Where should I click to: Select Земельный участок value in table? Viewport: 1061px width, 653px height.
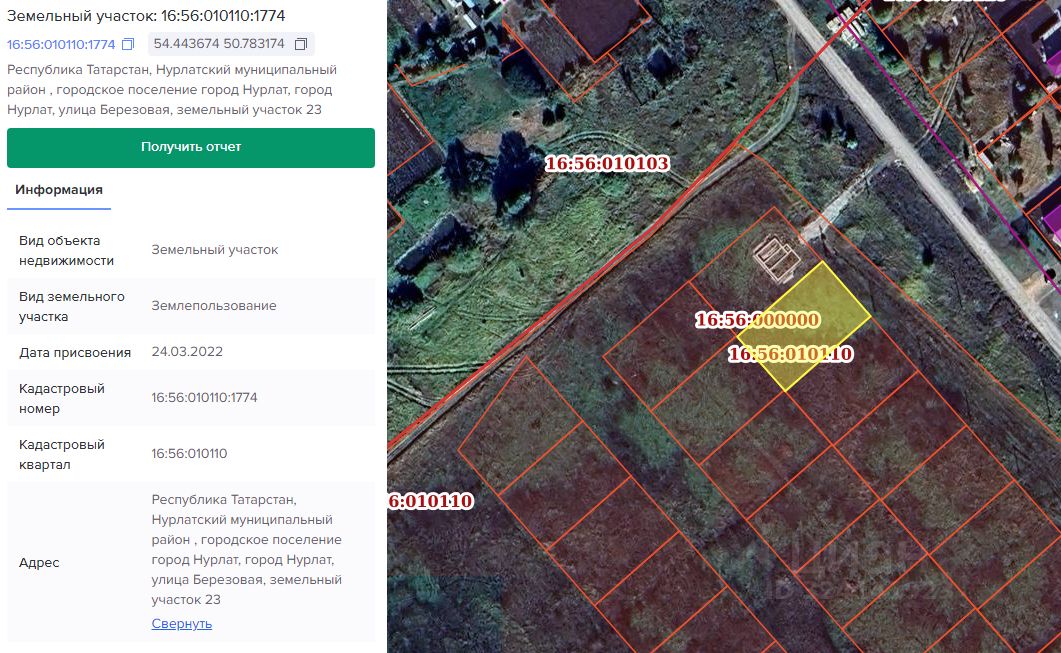tap(215, 250)
